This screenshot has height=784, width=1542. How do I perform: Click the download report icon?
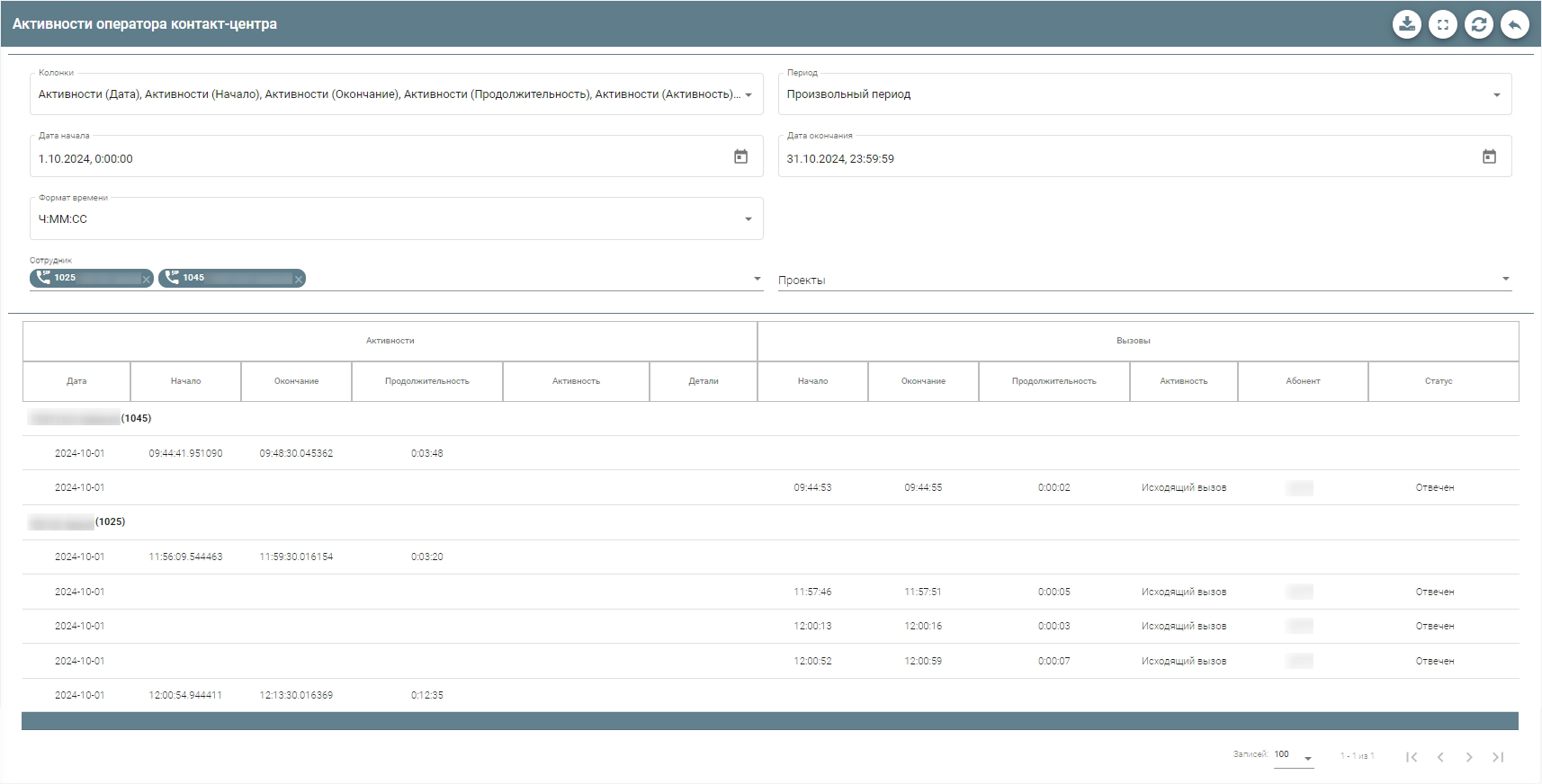click(1407, 24)
